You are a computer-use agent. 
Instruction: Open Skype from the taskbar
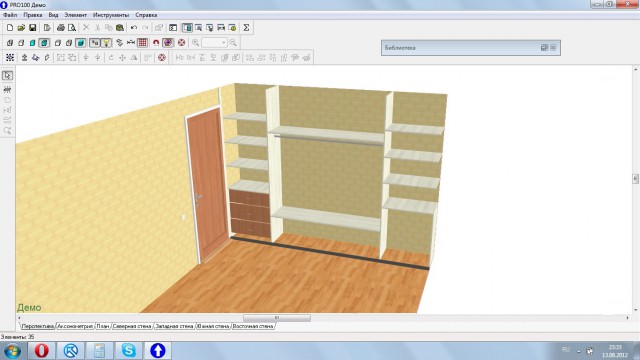click(x=129, y=351)
